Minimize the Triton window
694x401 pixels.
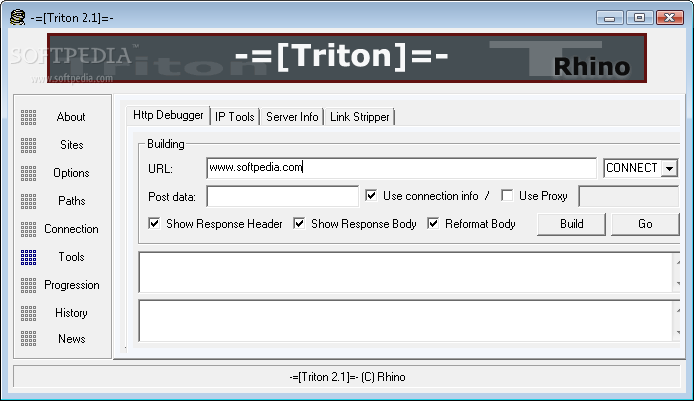coord(609,18)
